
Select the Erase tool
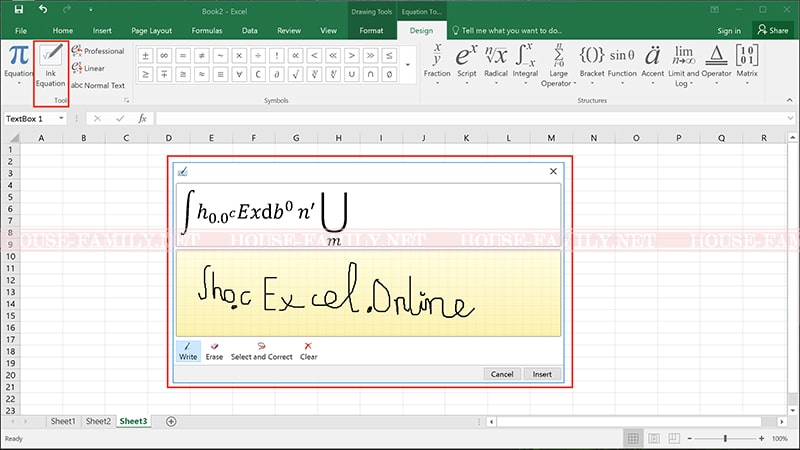[214, 352]
